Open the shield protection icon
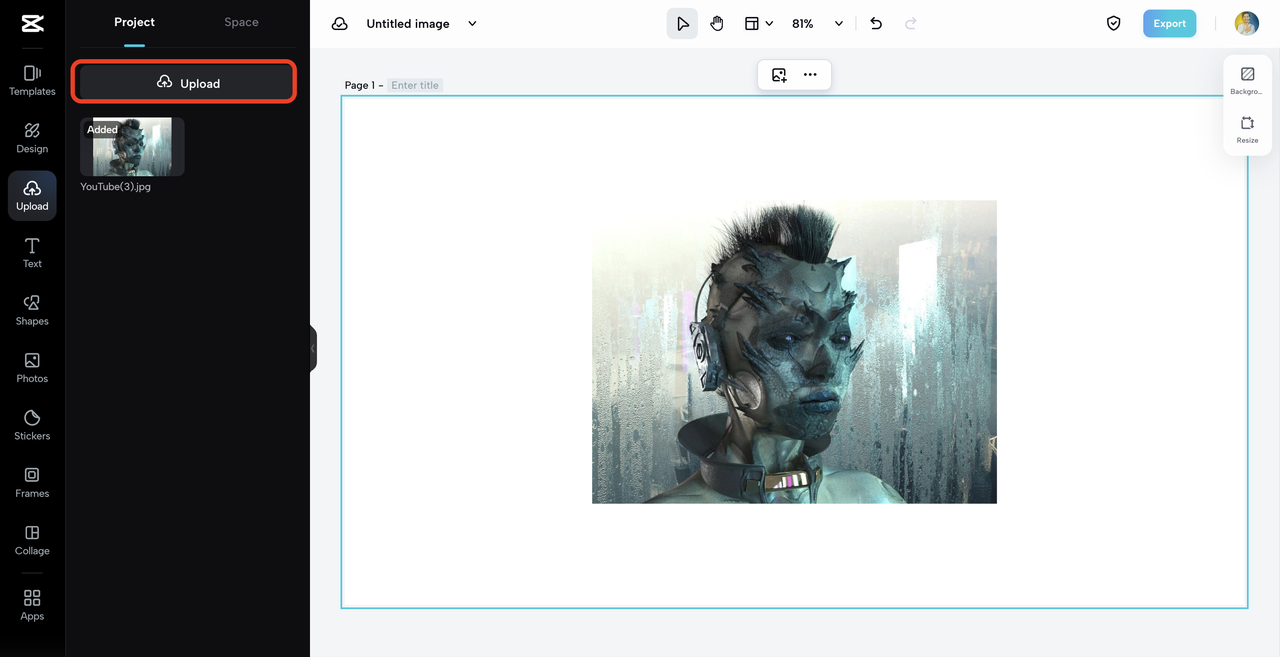This screenshot has width=1280, height=657. (x=1114, y=23)
